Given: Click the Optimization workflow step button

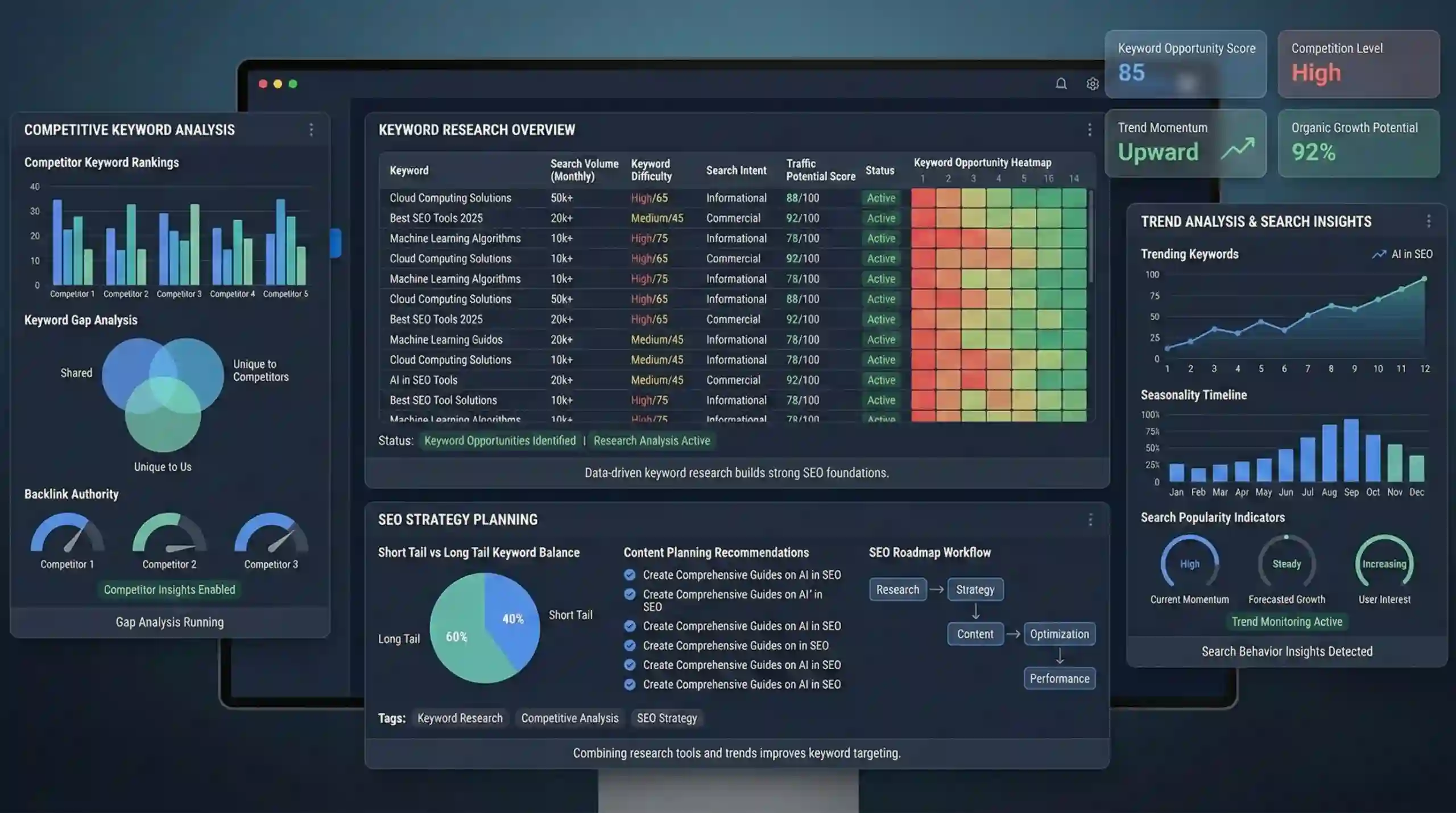Looking at the screenshot, I should point(1059,634).
